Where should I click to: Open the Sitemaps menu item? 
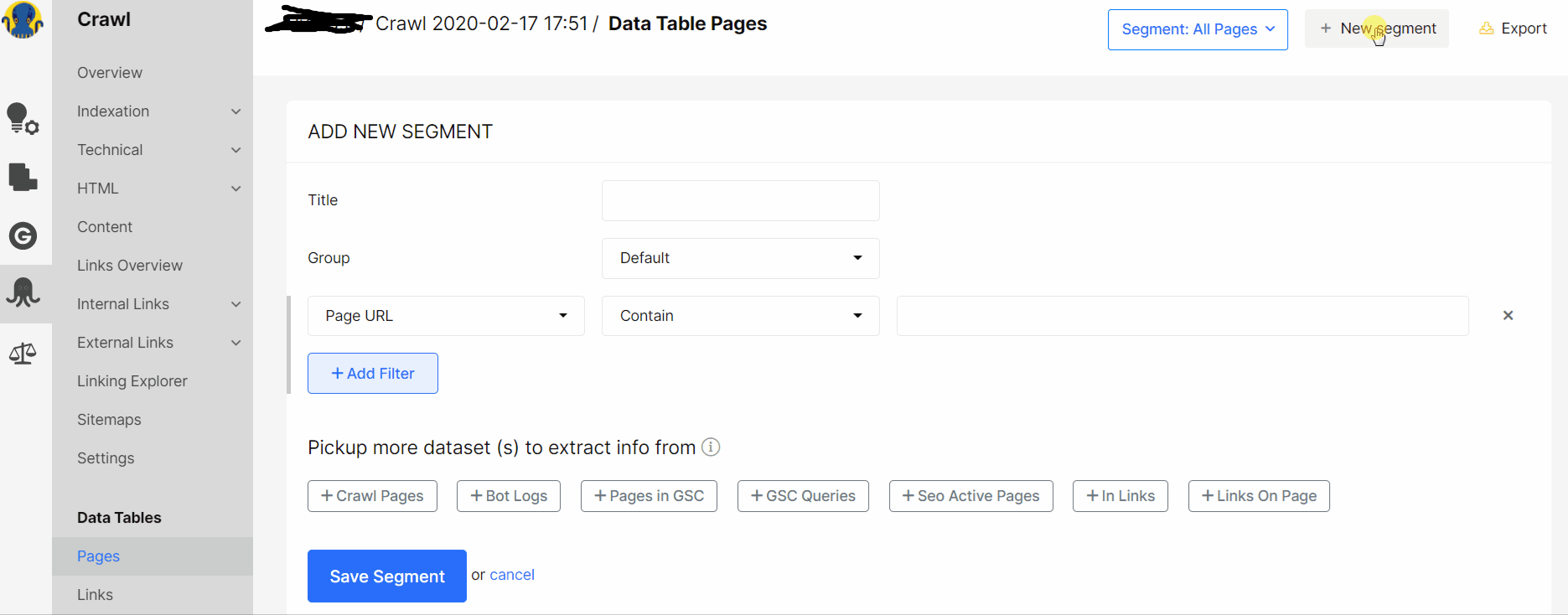109,420
